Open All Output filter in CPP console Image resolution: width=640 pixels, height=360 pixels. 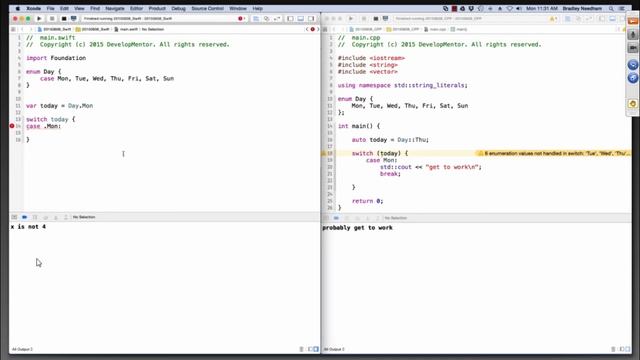pyautogui.click(x=334, y=349)
